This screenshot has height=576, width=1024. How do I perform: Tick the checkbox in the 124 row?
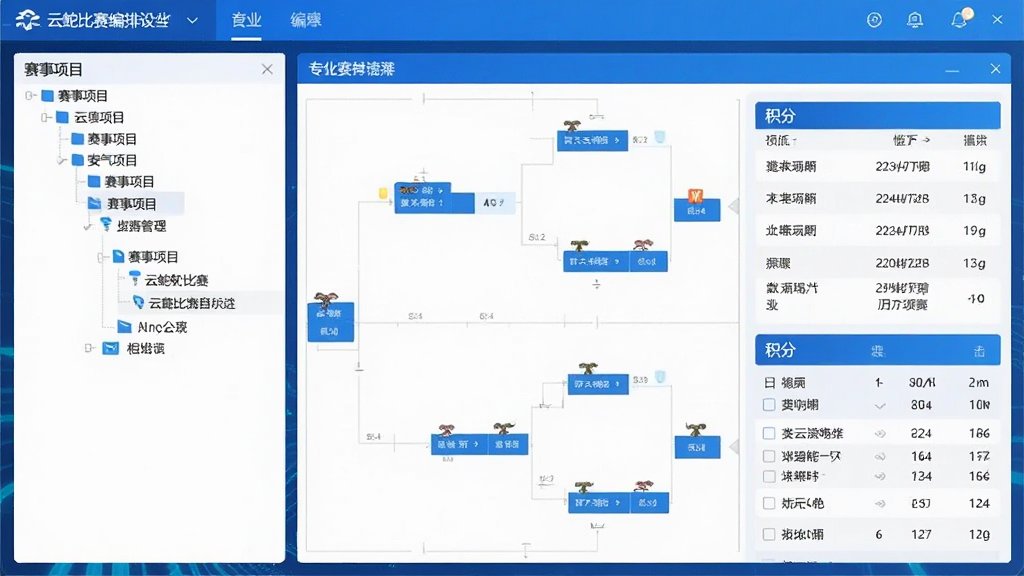pyautogui.click(x=769, y=504)
